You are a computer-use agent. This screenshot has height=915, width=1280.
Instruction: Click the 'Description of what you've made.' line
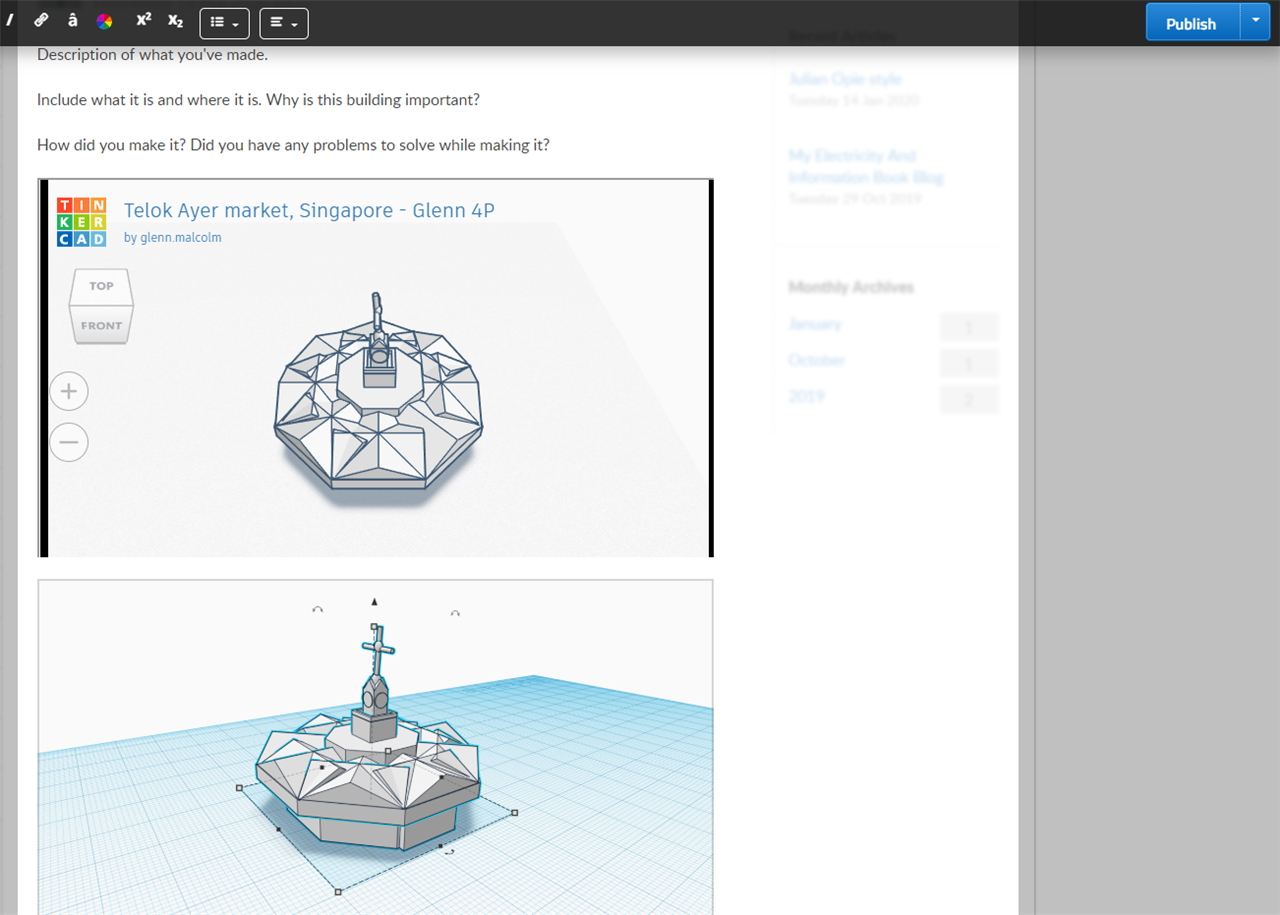tap(152, 55)
